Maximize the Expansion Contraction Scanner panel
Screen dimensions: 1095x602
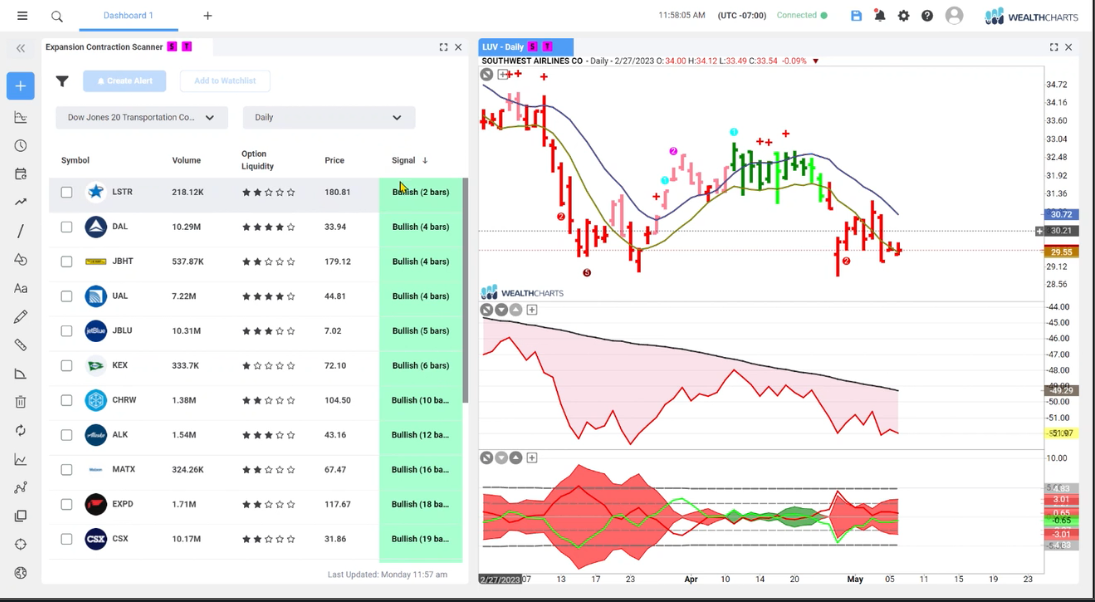click(x=443, y=47)
